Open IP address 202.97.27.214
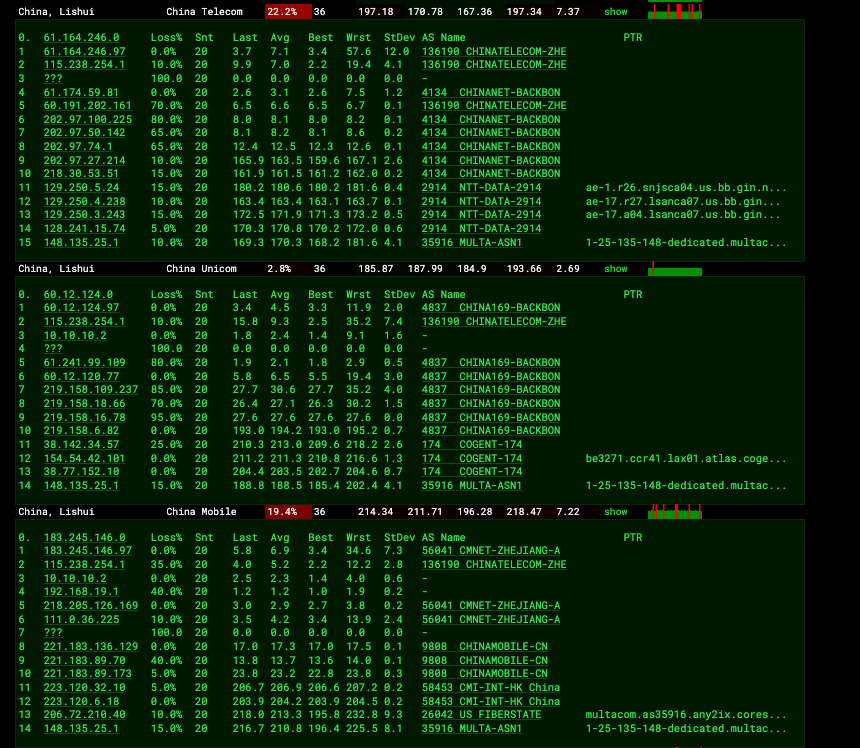 point(84,160)
